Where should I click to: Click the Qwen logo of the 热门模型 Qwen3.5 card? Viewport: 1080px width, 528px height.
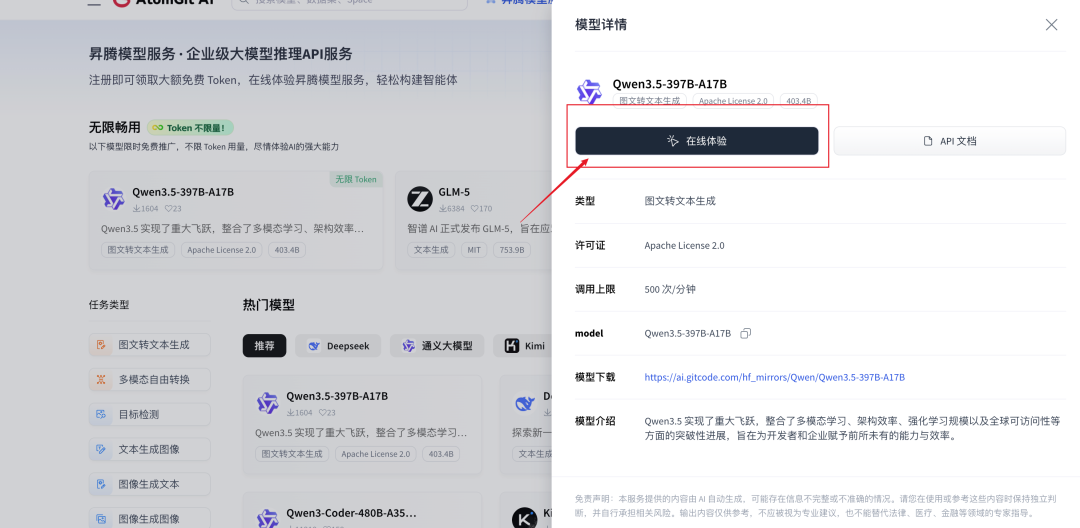267,403
